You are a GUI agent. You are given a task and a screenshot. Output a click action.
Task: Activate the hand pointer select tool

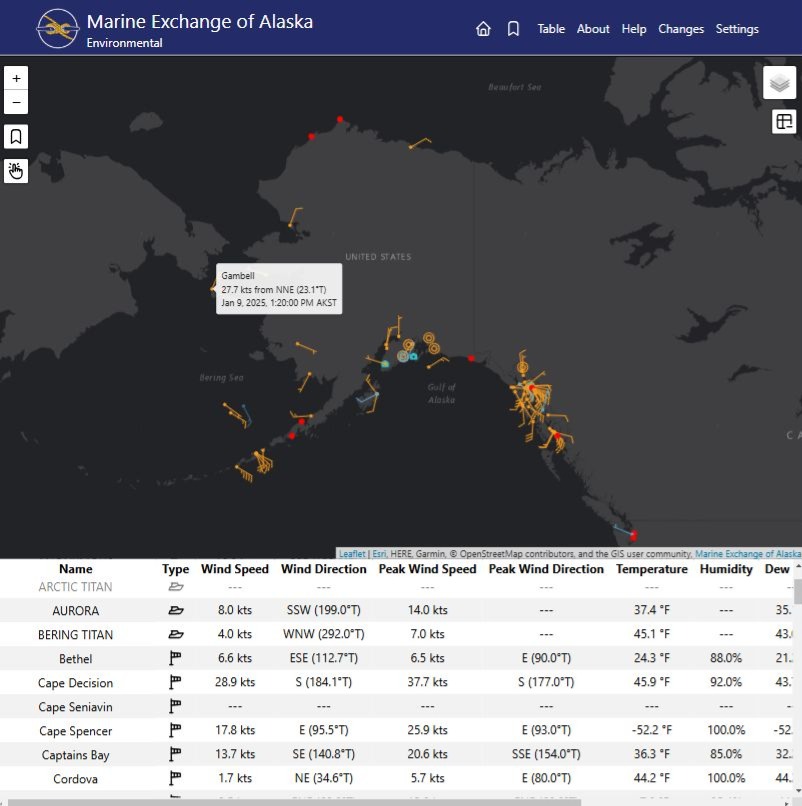[x=16, y=170]
